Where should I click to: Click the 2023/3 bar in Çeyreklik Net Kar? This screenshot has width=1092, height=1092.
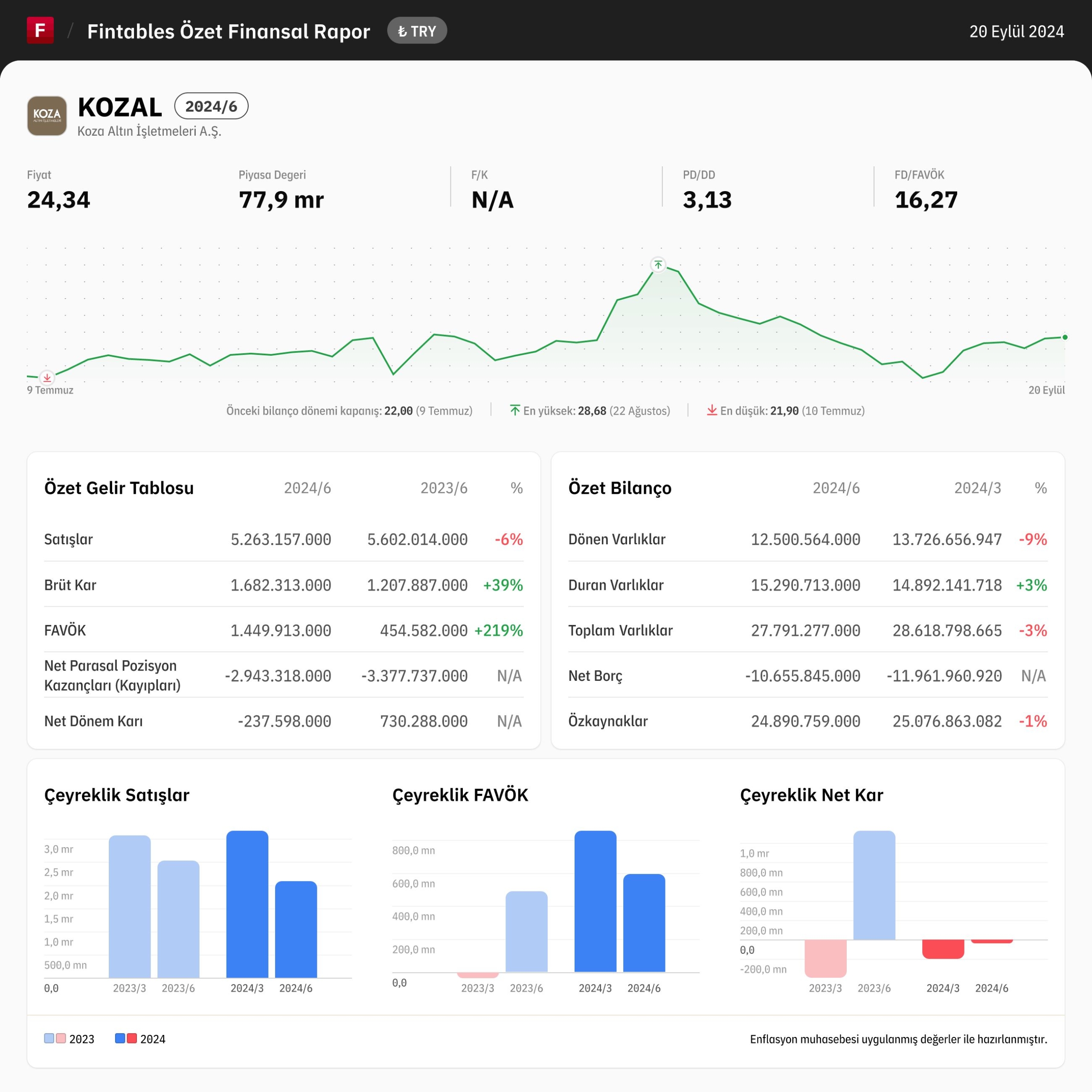pos(825,958)
